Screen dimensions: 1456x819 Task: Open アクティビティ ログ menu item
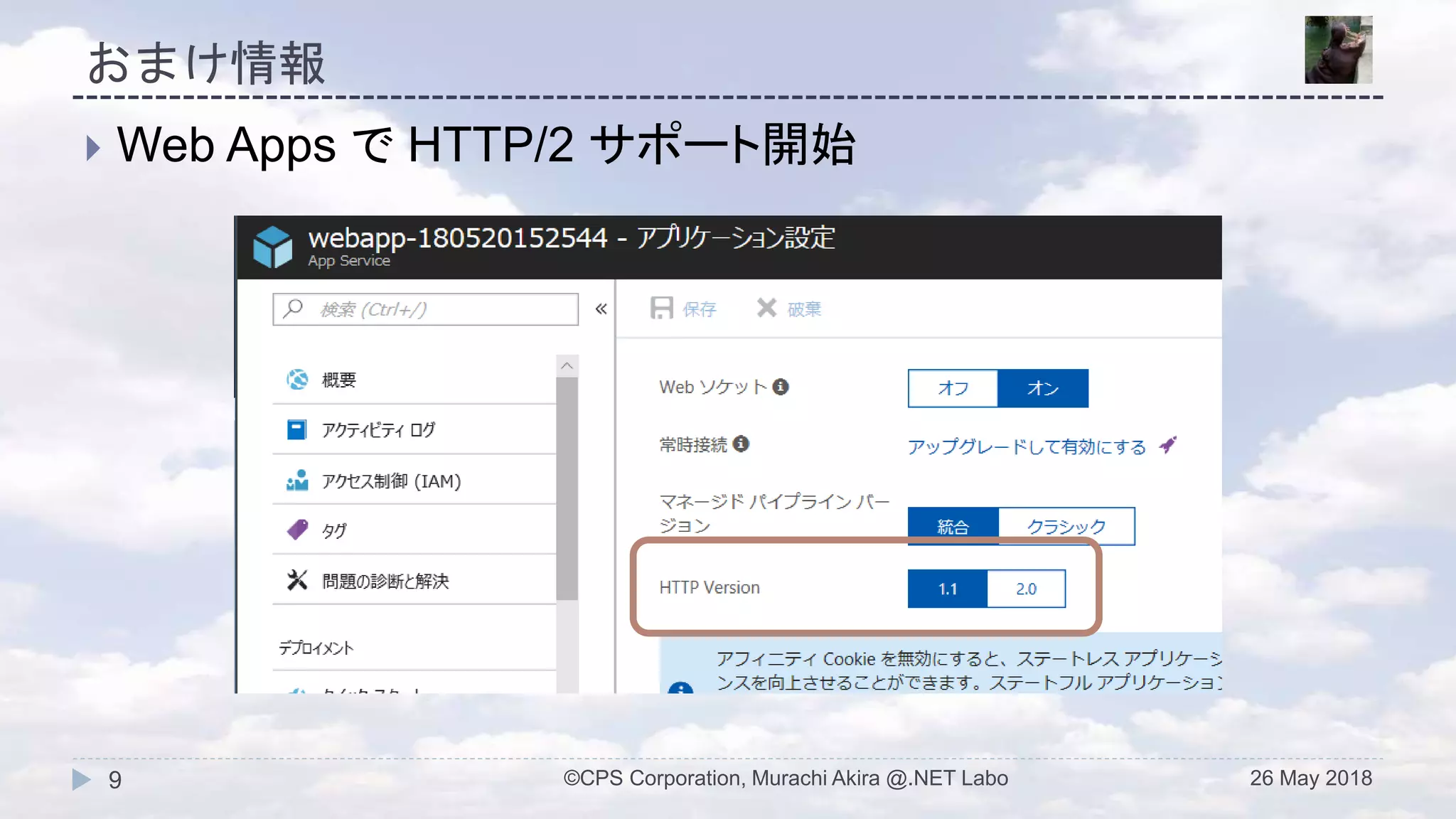click(x=414, y=429)
